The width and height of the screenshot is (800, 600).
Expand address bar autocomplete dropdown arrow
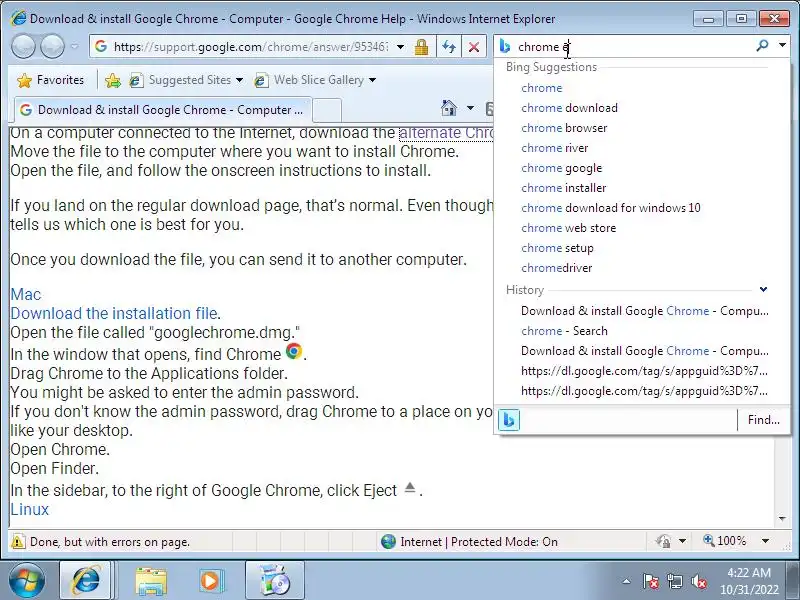[401, 47]
